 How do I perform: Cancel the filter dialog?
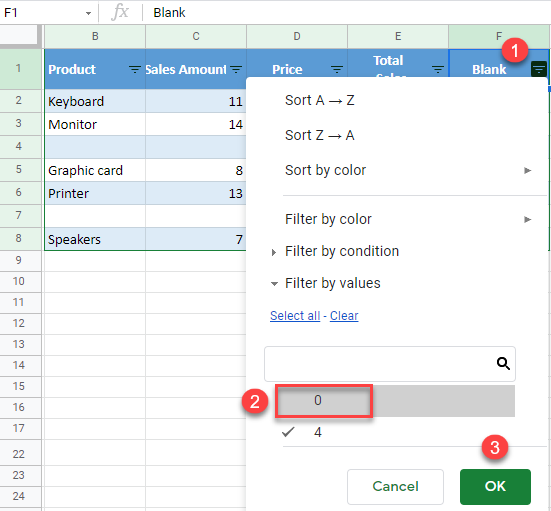pyautogui.click(x=395, y=486)
